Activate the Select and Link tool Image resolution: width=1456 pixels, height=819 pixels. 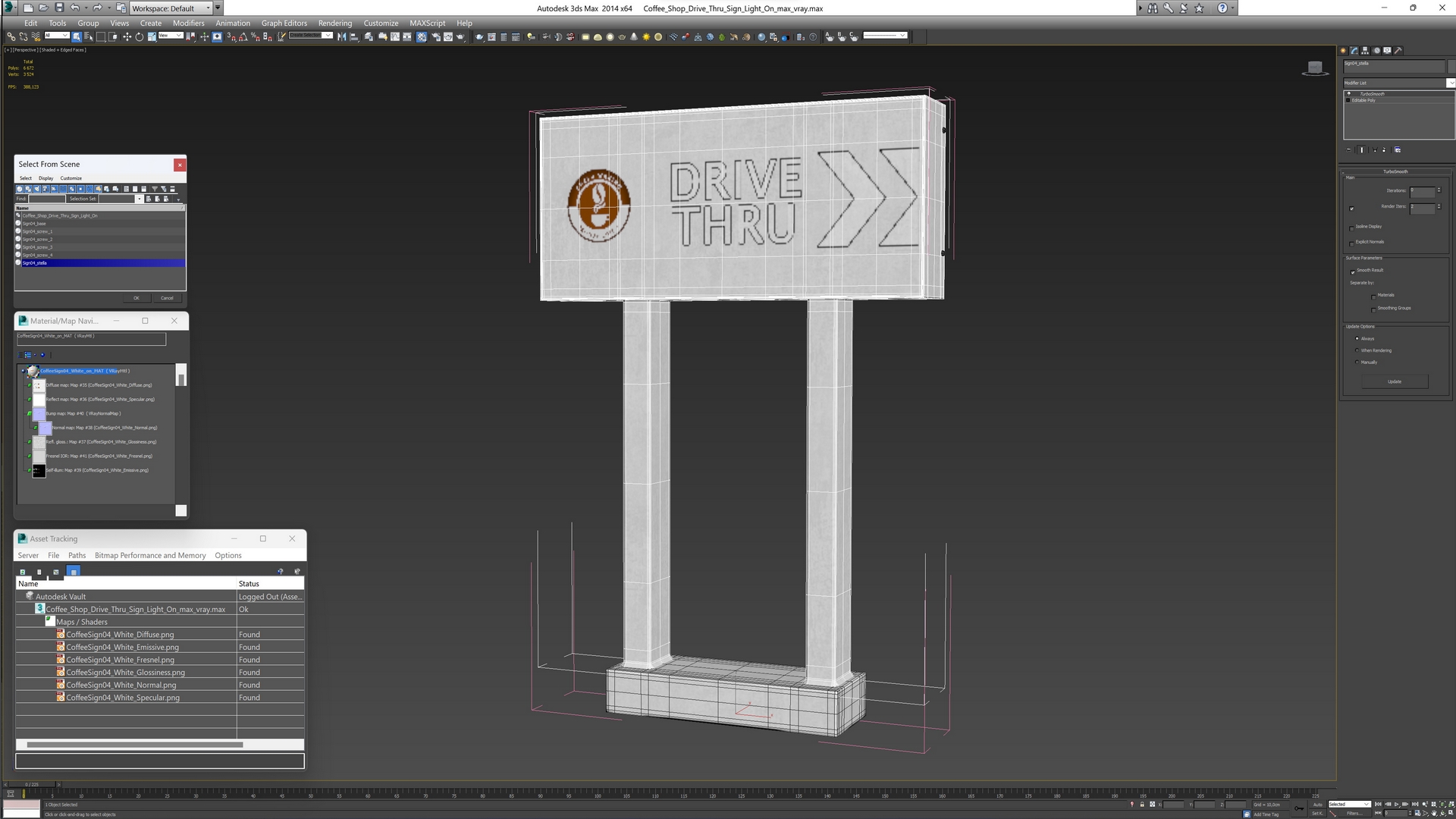click(11, 36)
